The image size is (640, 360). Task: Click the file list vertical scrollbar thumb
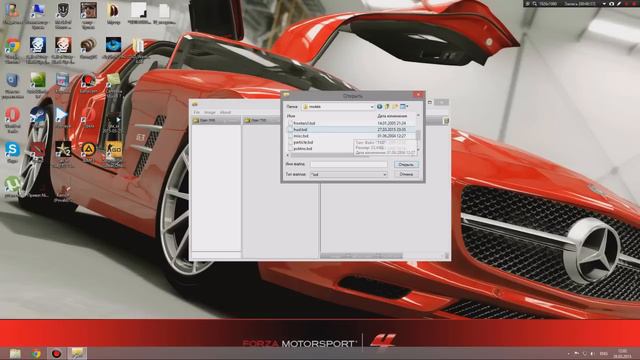pos(418,135)
